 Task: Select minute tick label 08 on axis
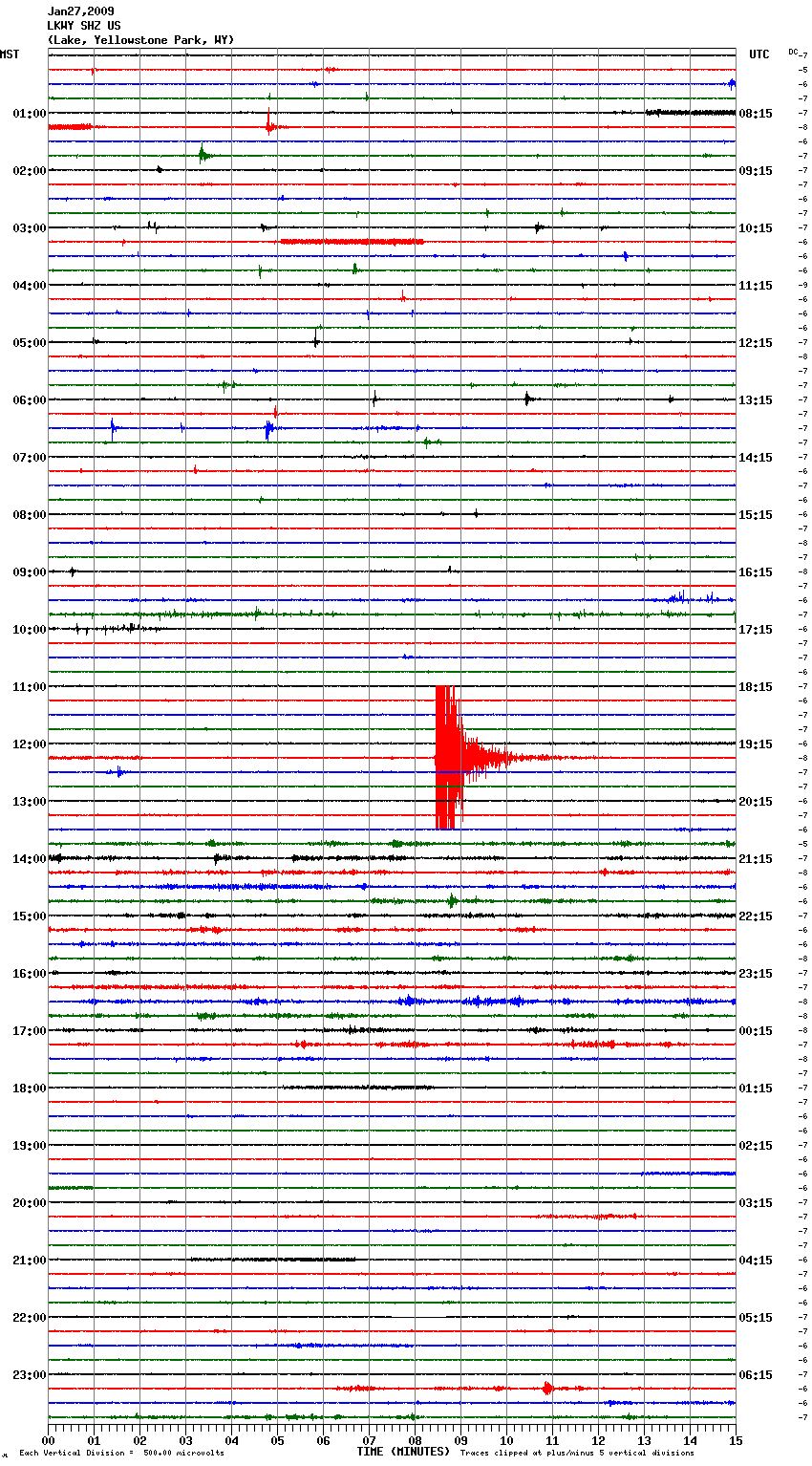pos(415,1440)
